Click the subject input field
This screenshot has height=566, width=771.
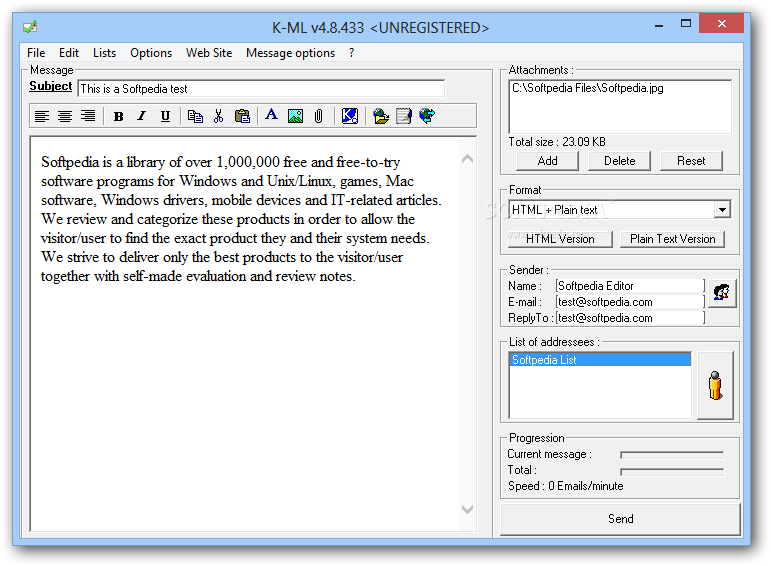(x=261, y=89)
